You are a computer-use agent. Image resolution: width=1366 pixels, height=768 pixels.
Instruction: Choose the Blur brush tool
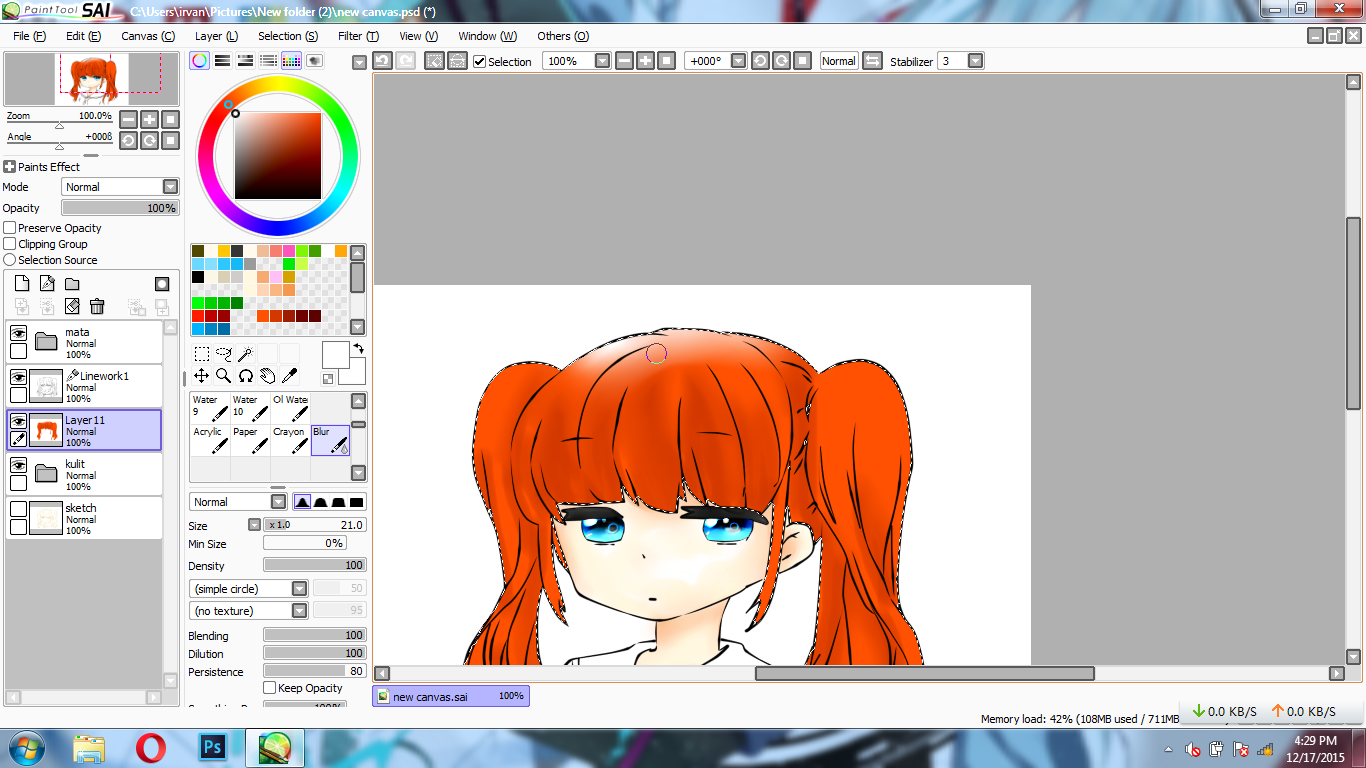tap(330, 441)
